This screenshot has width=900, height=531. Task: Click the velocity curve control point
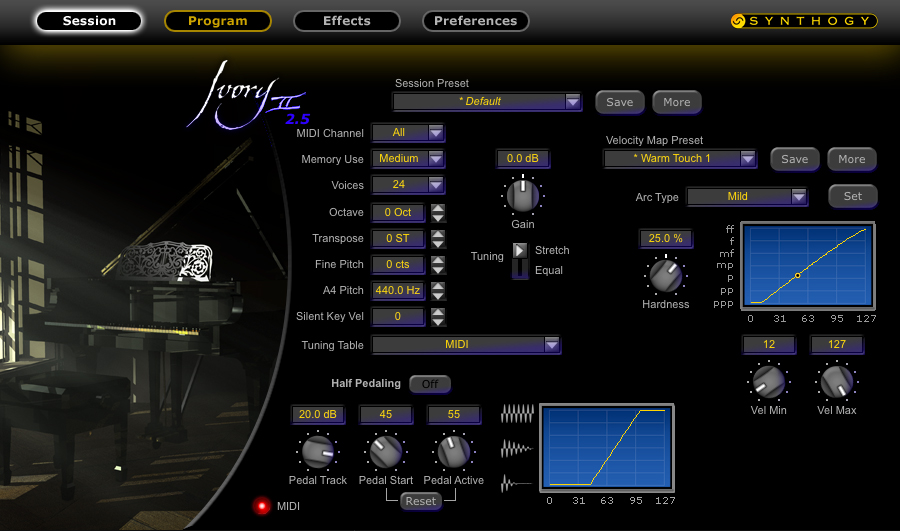pos(797,276)
